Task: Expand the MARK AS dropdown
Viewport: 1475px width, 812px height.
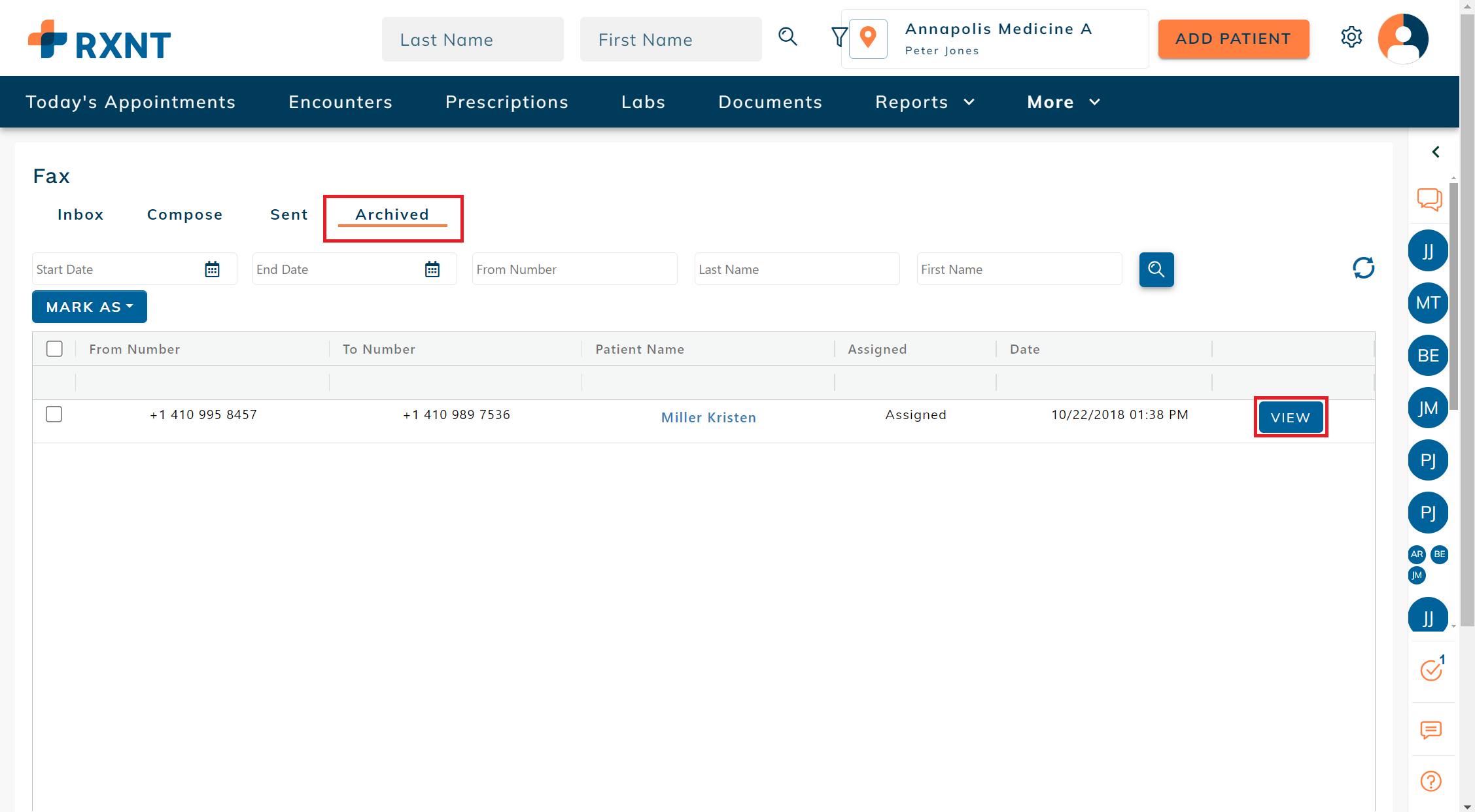Action: pos(90,307)
